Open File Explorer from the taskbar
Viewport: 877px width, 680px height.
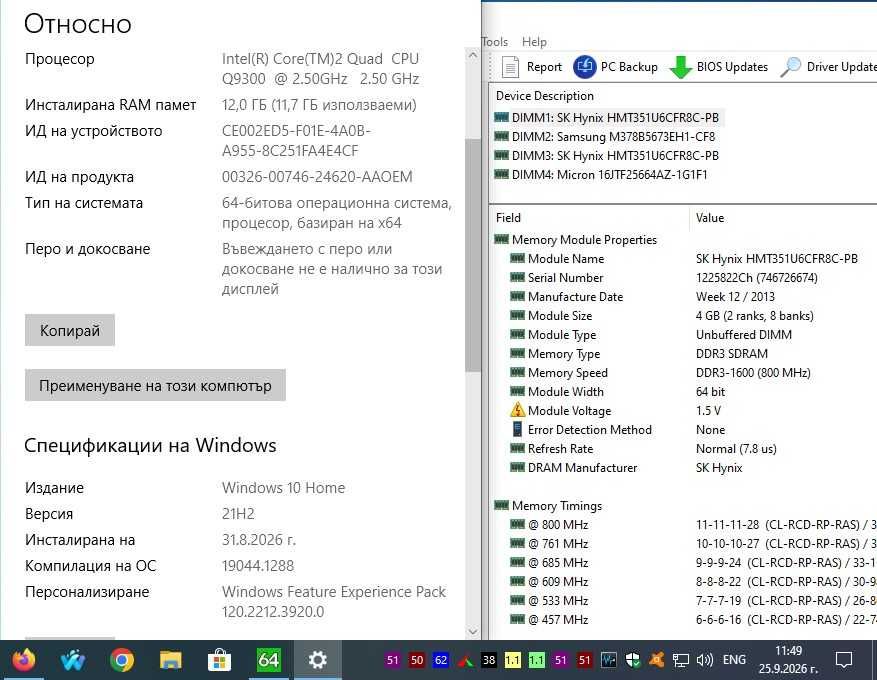coord(171,660)
